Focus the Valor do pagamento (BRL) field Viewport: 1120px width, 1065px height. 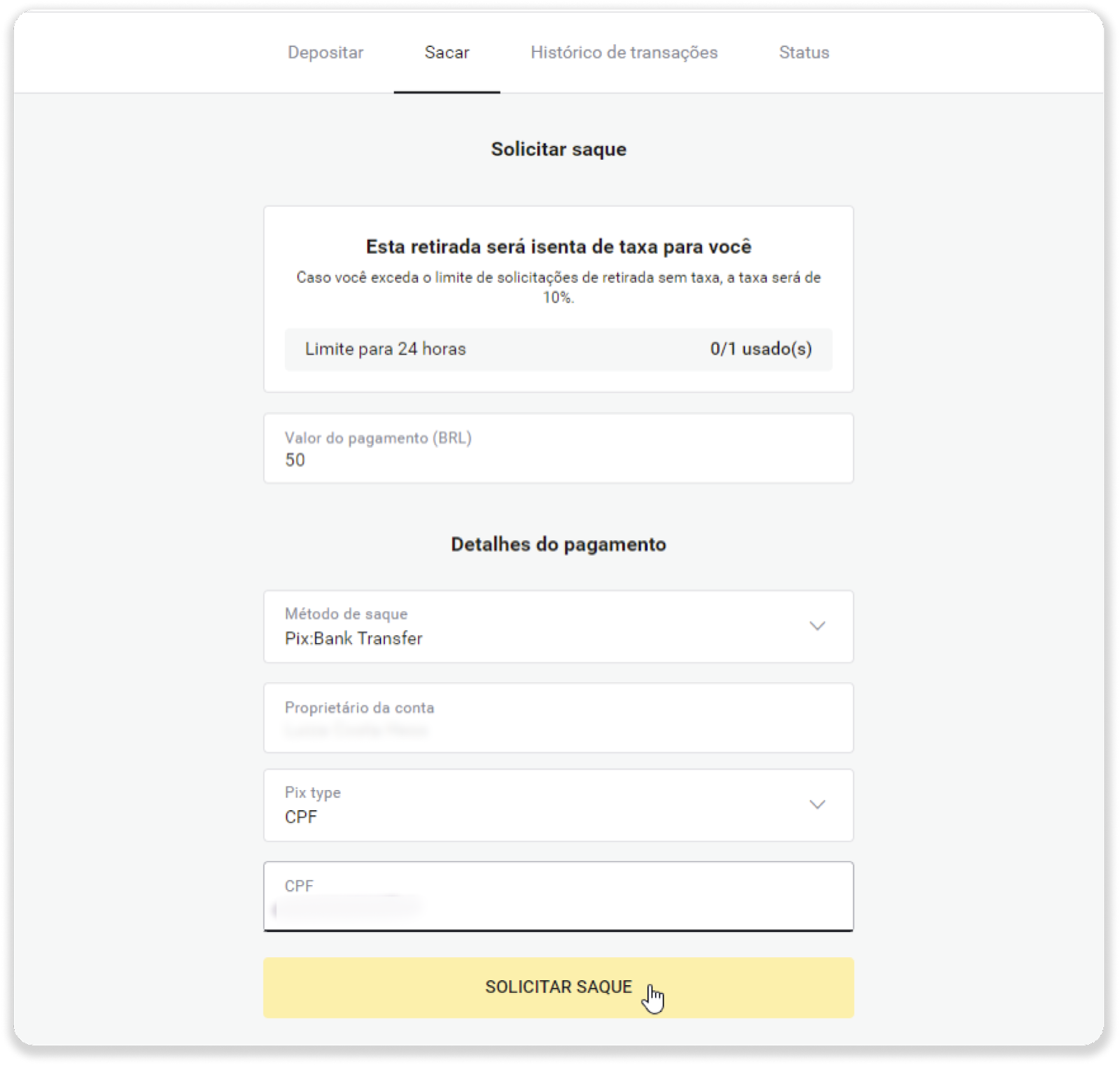coord(558,449)
